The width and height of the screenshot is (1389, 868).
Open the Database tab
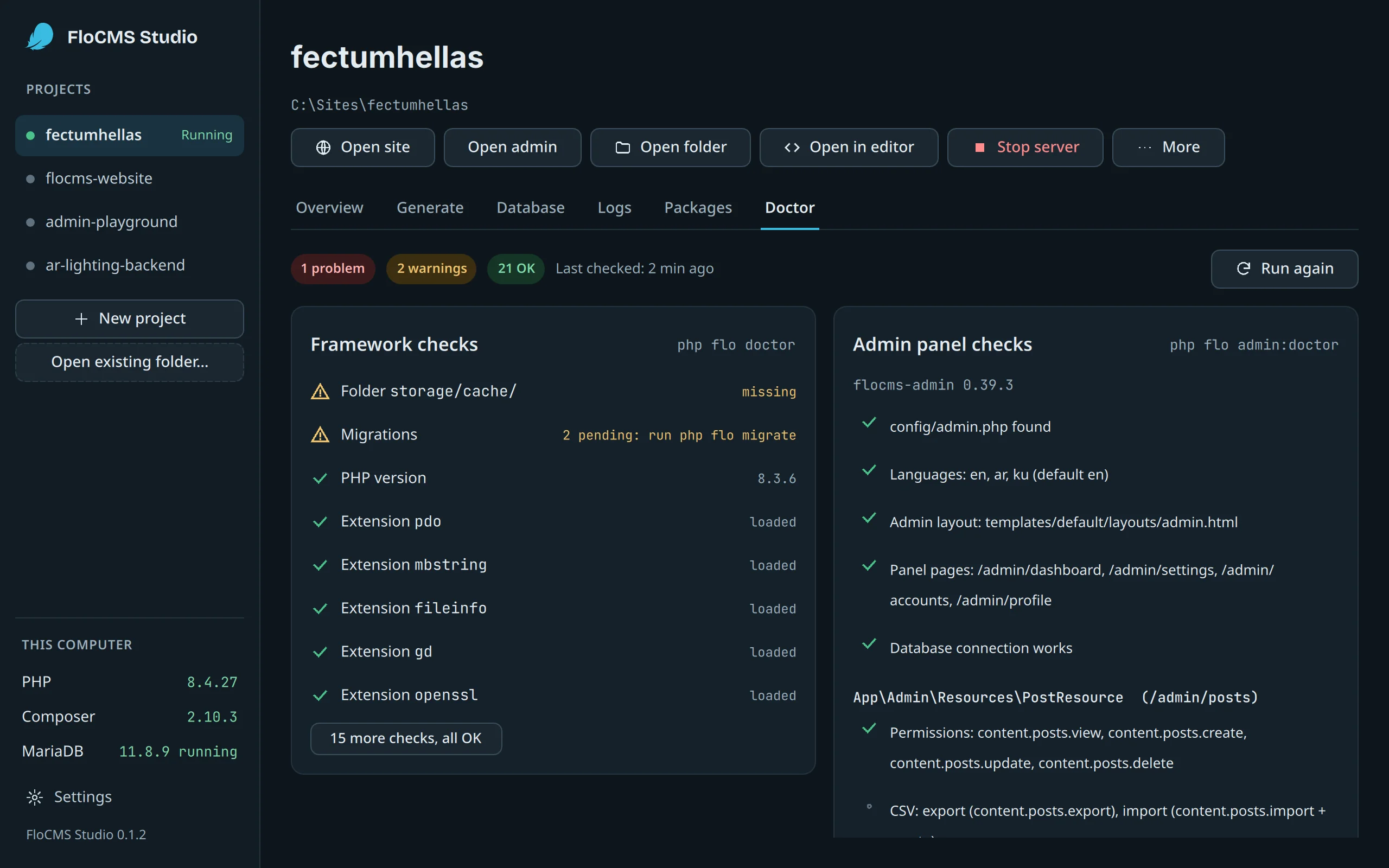click(530, 208)
